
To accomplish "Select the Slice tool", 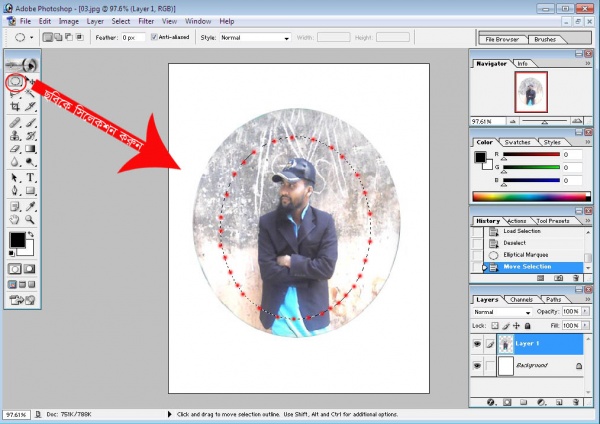I will [30, 106].
